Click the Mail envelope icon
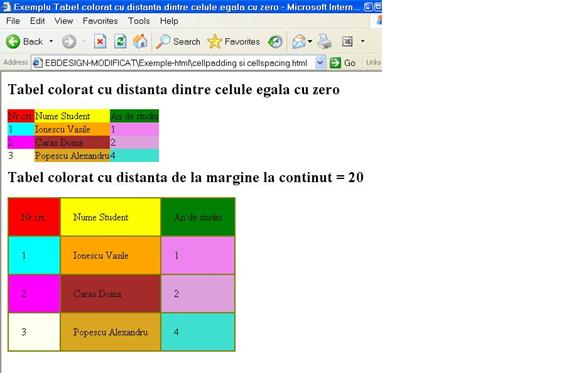This screenshot has width=576, height=373. pos(299,42)
